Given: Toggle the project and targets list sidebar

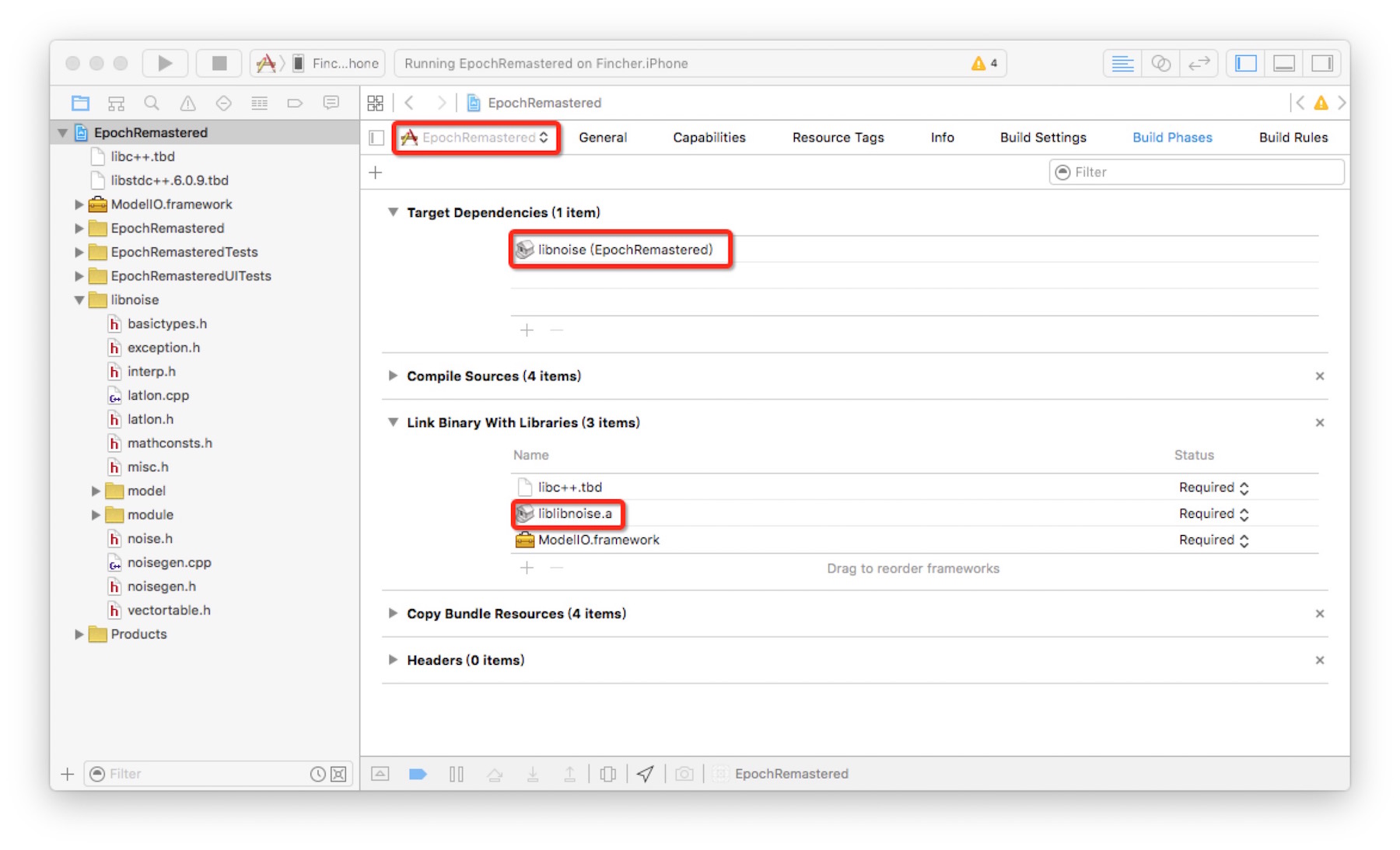Looking at the screenshot, I should click(x=376, y=138).
